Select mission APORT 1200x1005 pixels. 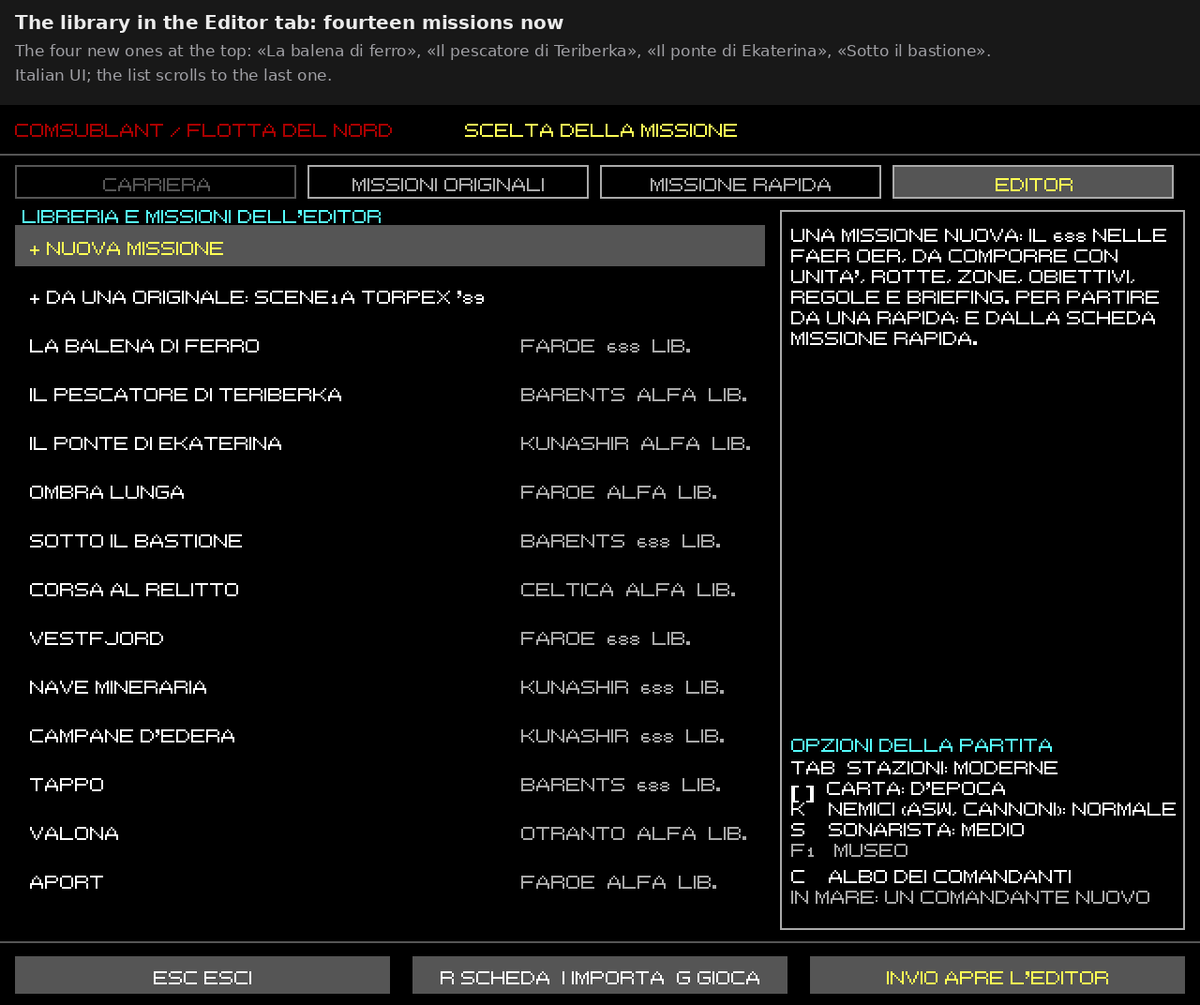pyautogui.click(x=390, y=882)
